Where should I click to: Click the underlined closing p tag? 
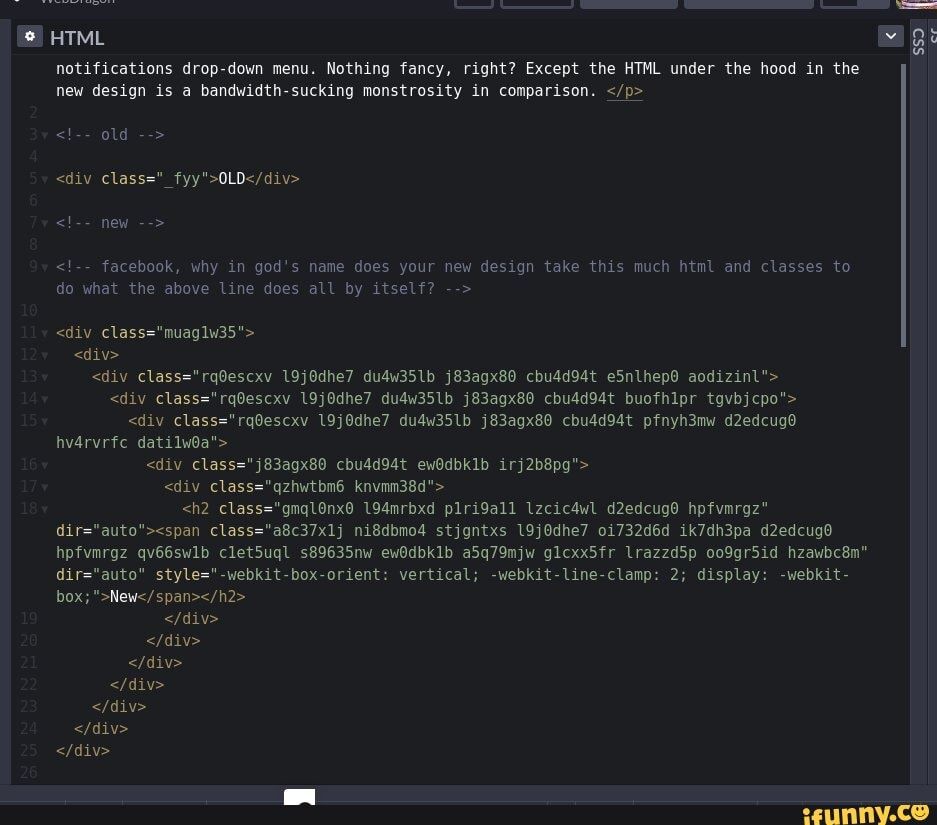pos(624,91)
